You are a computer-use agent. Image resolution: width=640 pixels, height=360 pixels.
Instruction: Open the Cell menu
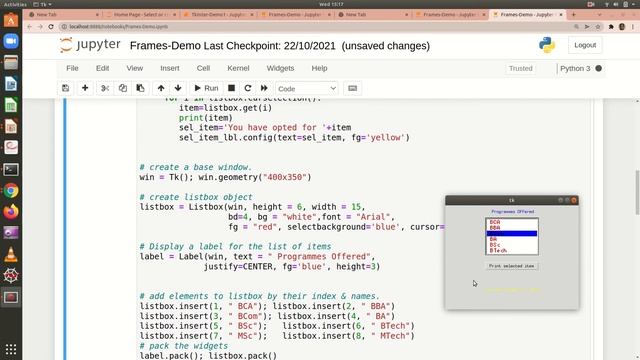[x=203, y=68]
